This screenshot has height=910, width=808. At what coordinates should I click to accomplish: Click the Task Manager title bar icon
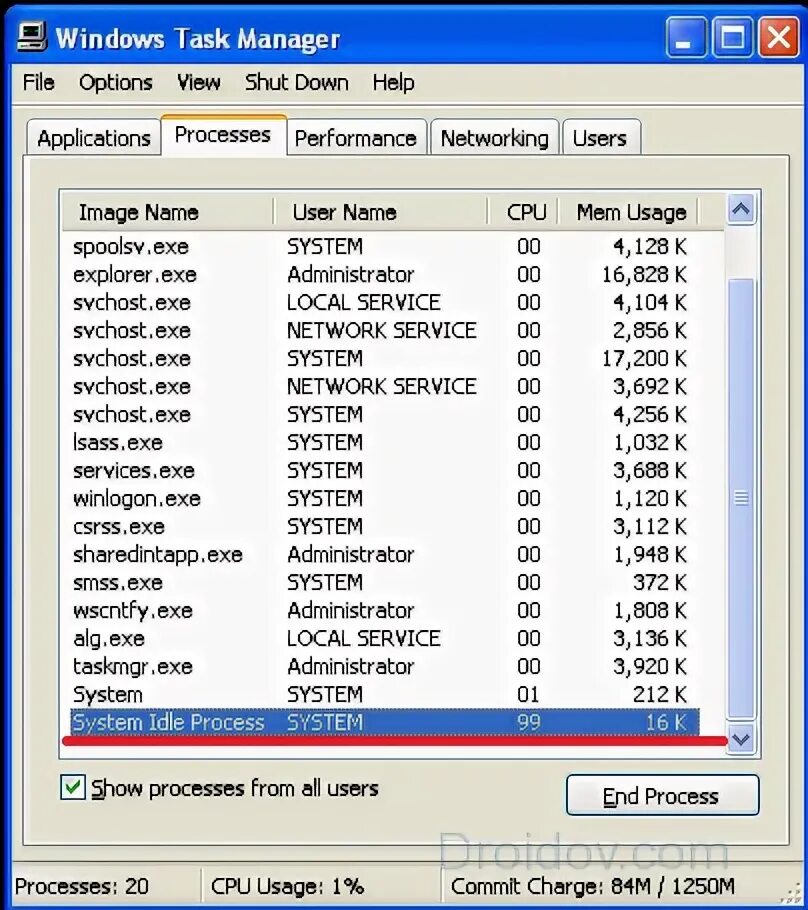[32, 37]
